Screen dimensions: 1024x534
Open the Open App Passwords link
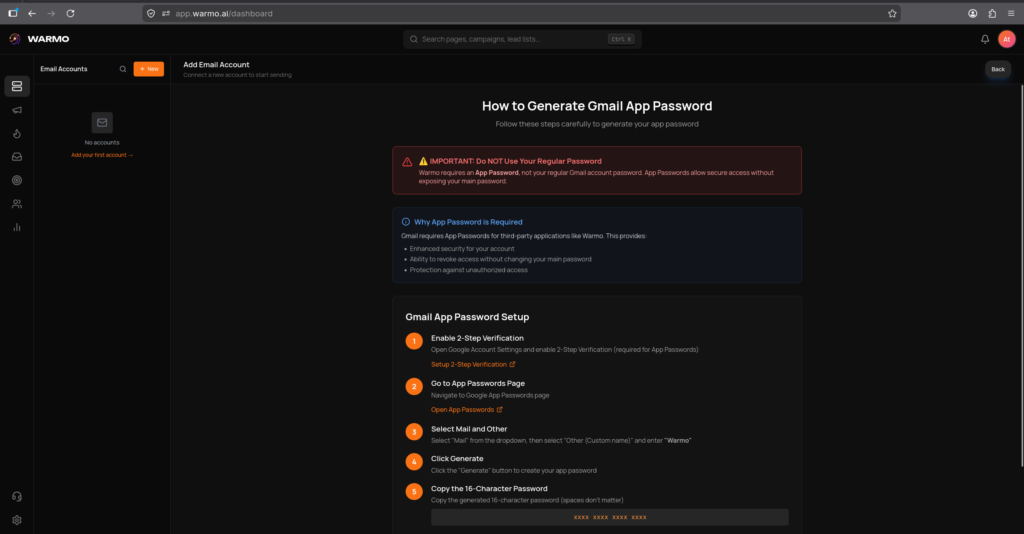pyautogui.click(x=466, y=410)
